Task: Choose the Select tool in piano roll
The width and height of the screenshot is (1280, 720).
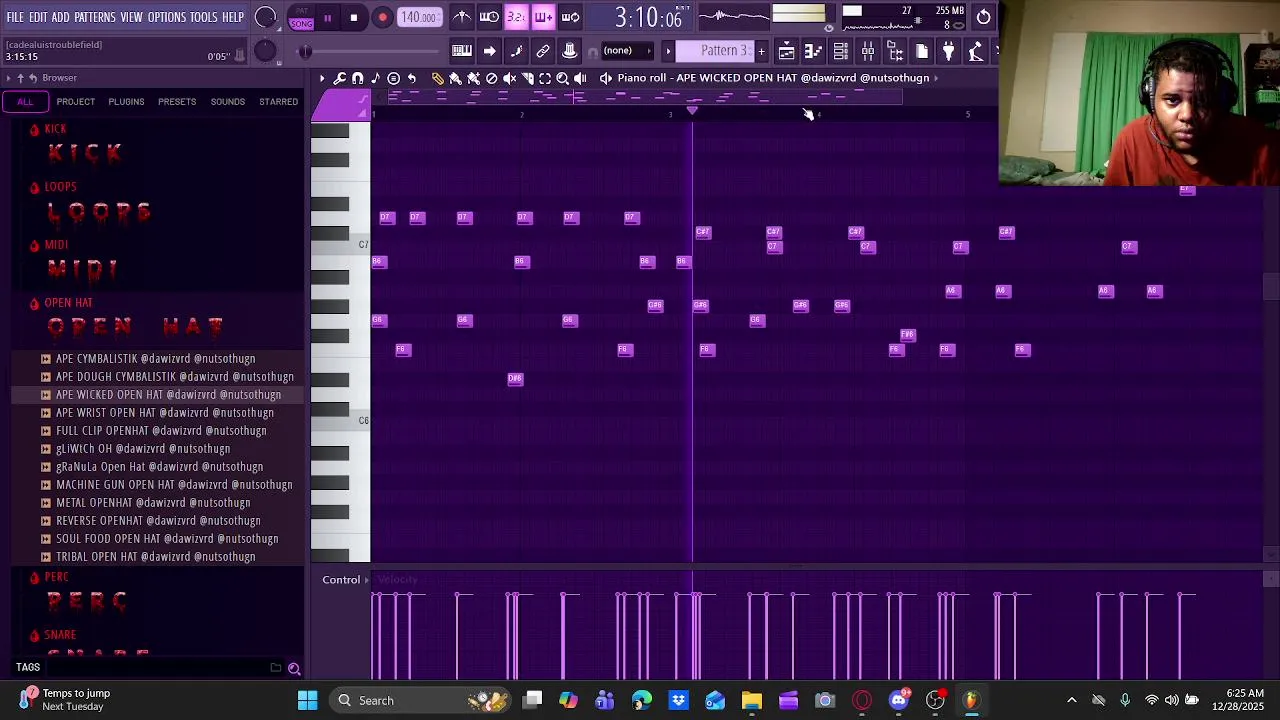Action: [x=545, y=78]
